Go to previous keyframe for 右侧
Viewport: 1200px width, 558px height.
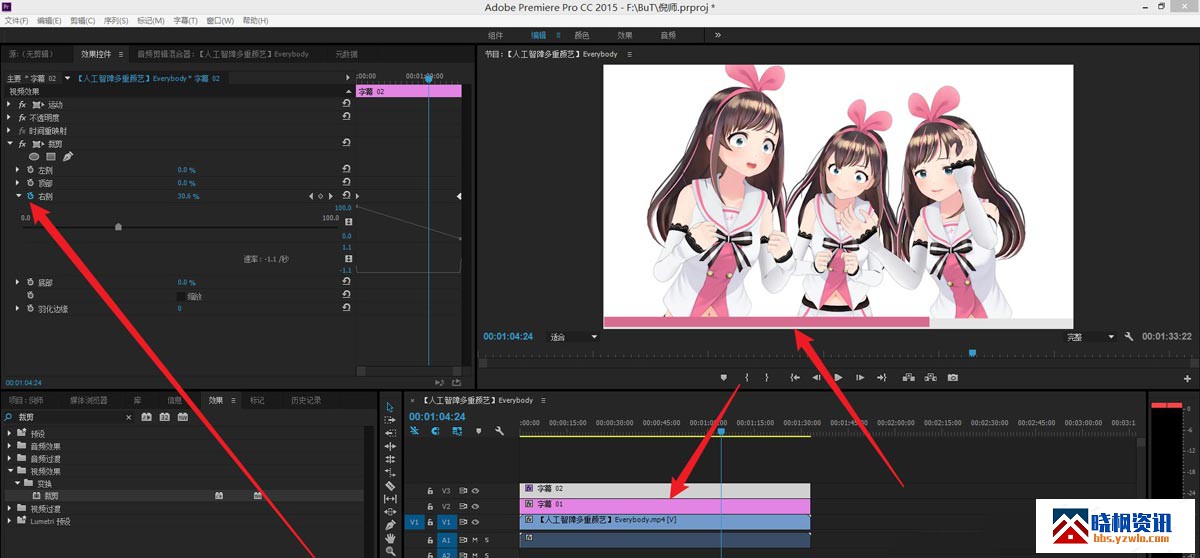[x=310, y=196]
